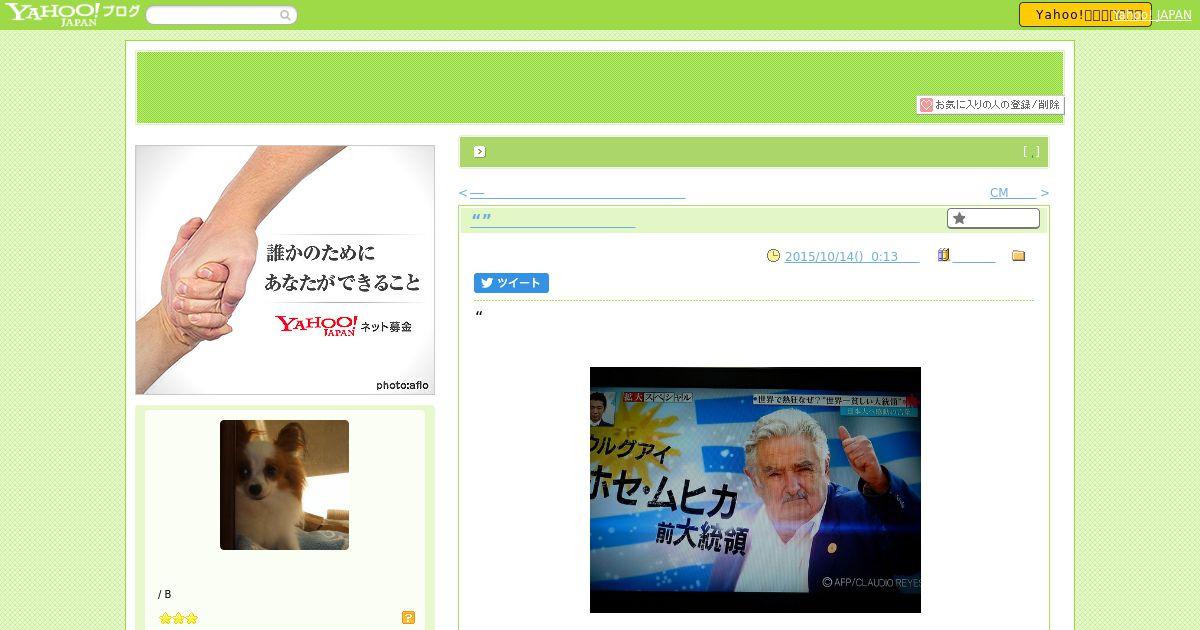The image size is (1200, 630).
Task: Click the Yahoo! ネット募金 ad banner
Action: pyautogui.click(x=285, y=270)
